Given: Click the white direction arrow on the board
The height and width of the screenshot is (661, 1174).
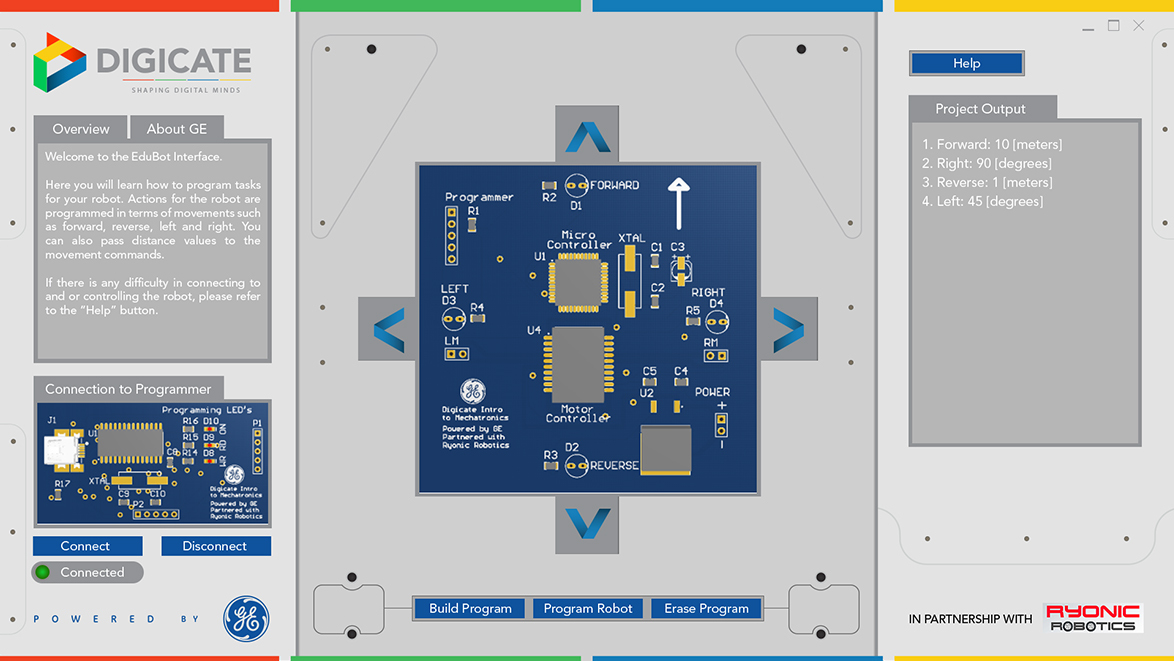Looking at the screenshot, I should click(678, 203).
